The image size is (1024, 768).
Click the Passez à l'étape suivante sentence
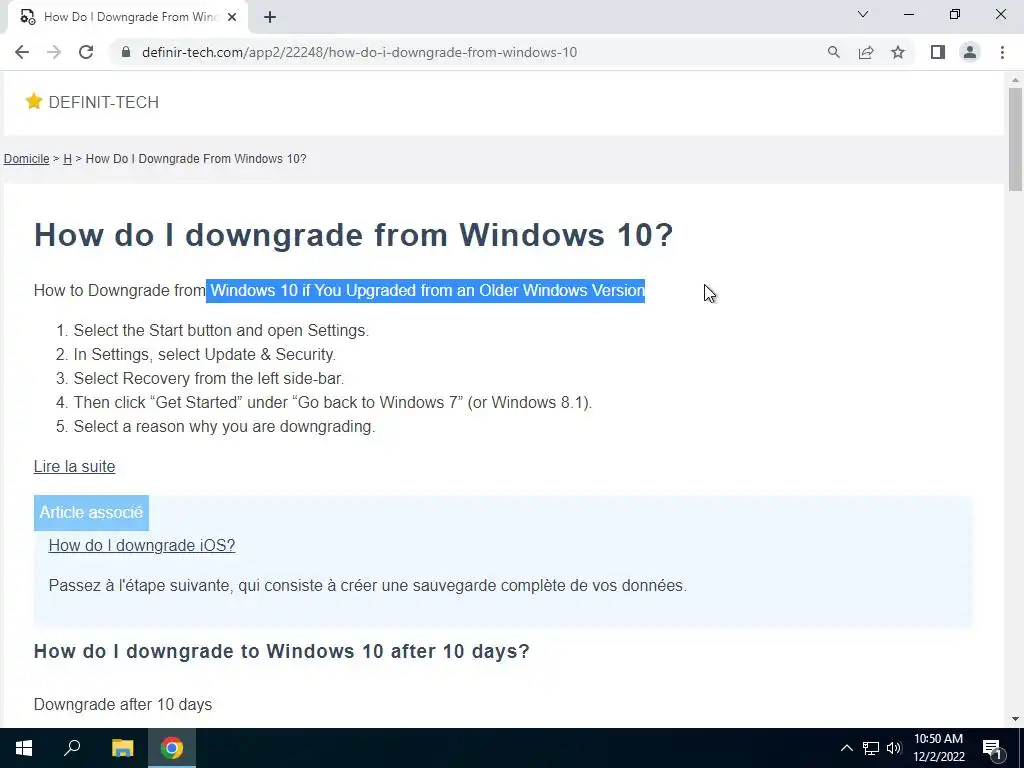pos(368,586)
